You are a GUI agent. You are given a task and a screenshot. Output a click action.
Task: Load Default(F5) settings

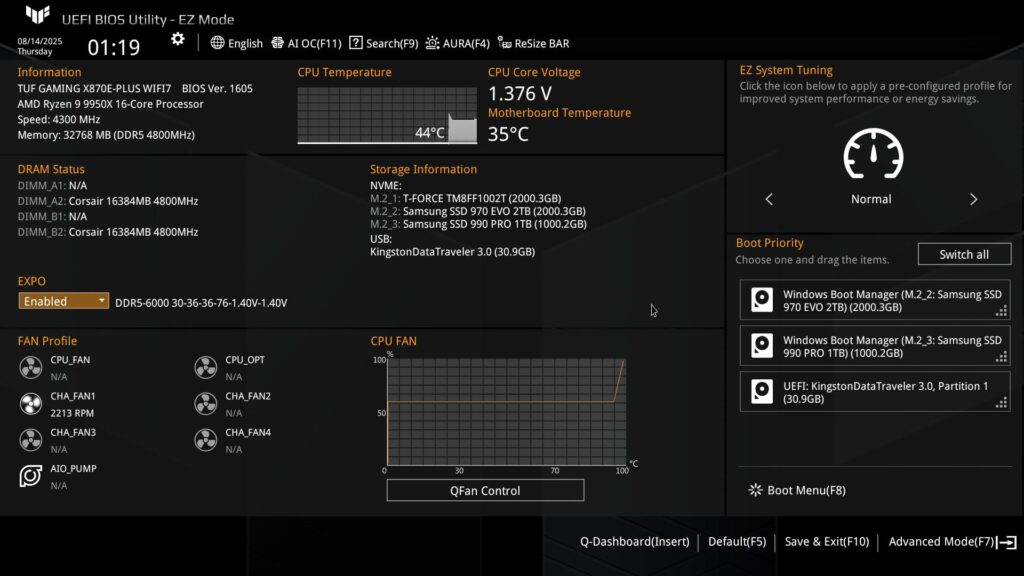[737, 541]
